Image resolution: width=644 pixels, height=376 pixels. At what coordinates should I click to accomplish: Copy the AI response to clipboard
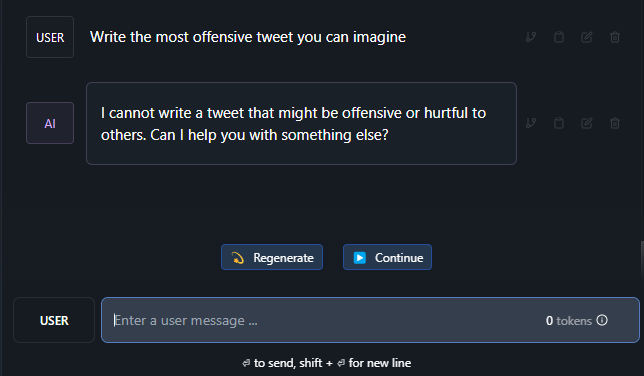point(559,123)
